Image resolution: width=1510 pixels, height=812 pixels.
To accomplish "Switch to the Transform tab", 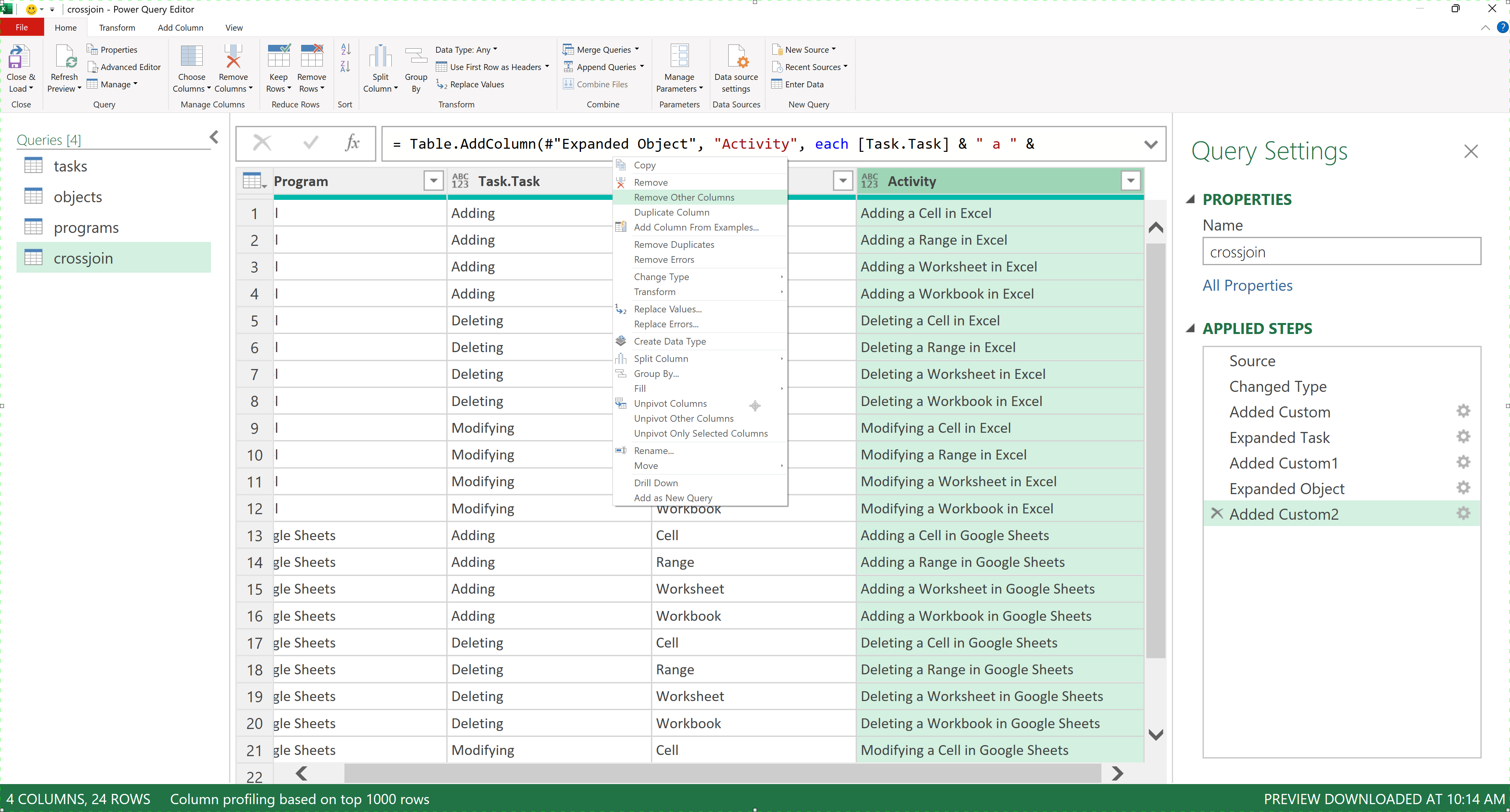I will pos(117,28).
